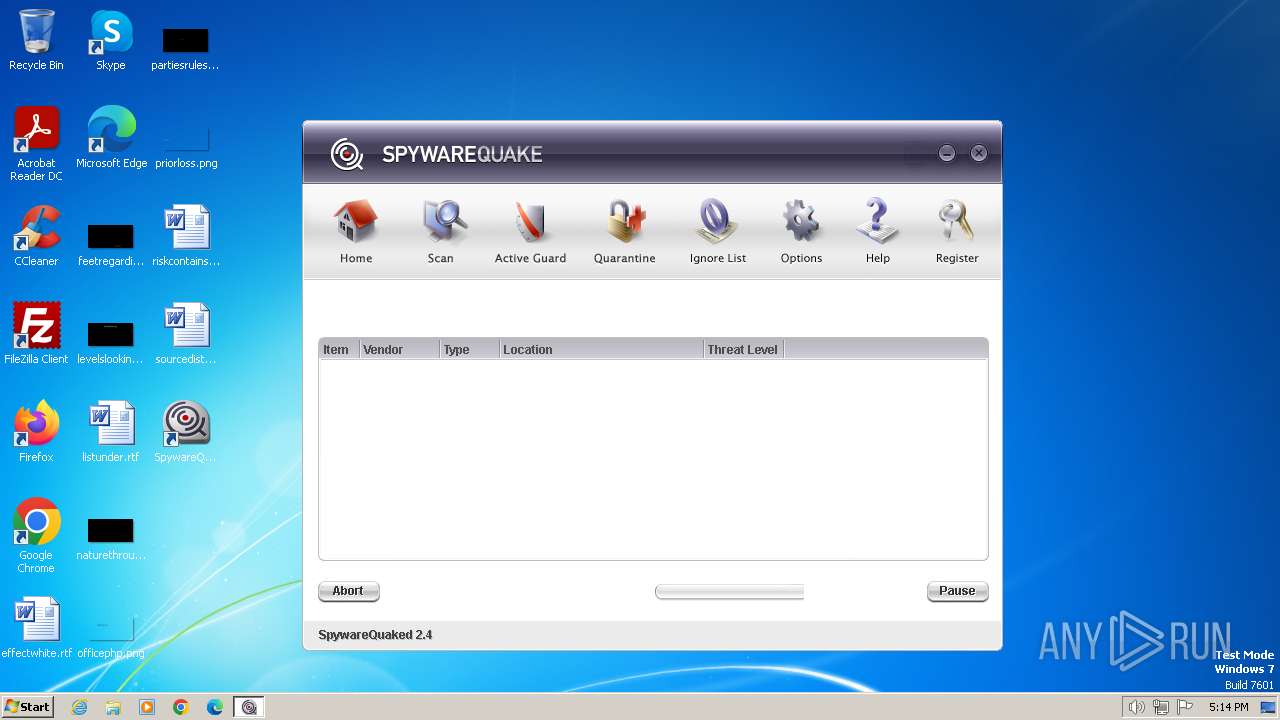The height and width of the screenshot is (720, 1280).
Task: Launch Chrome from the taskbar
Action: 181,707
